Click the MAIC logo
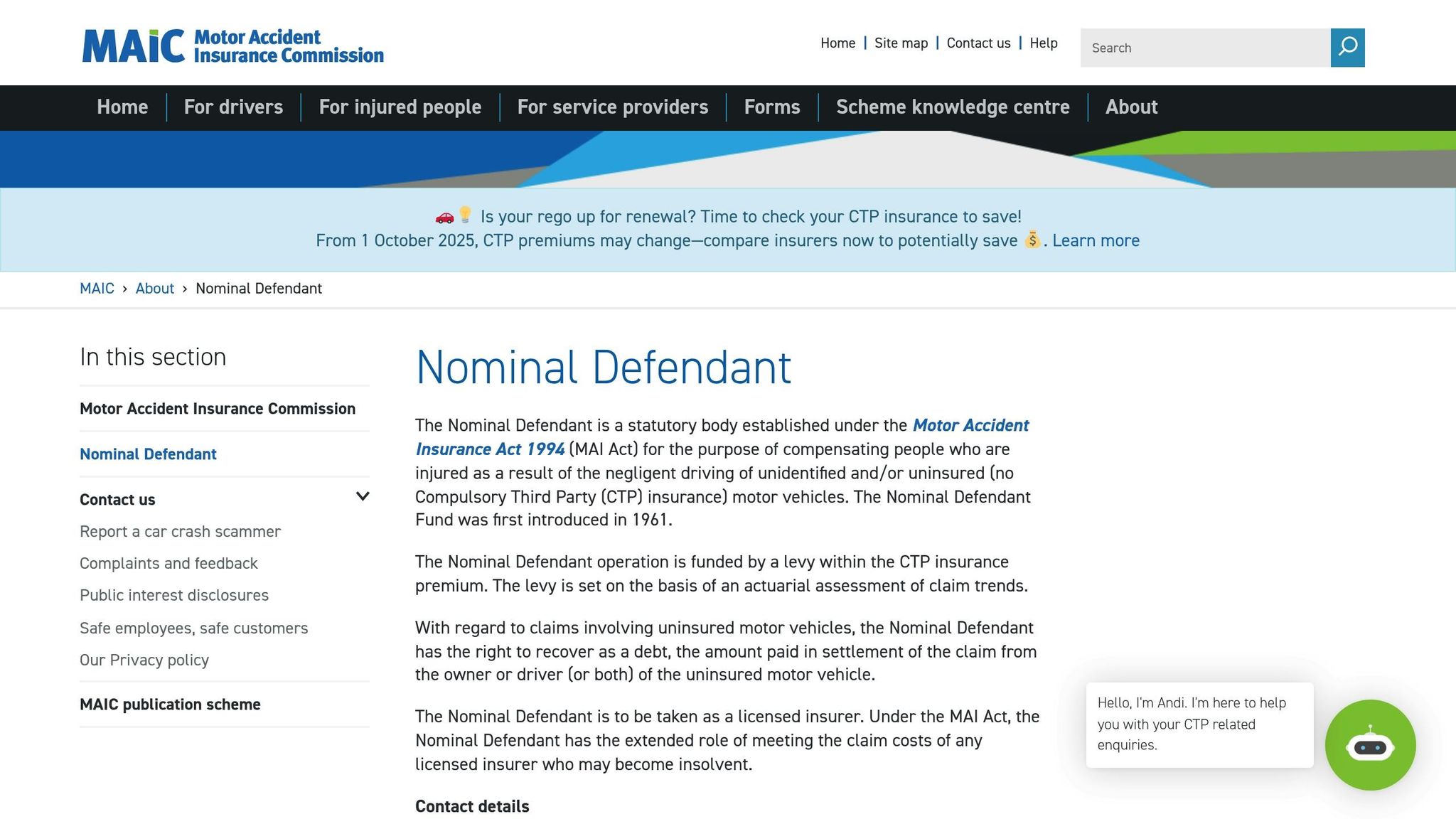The image size is (1456, 819). click(232, 46)
